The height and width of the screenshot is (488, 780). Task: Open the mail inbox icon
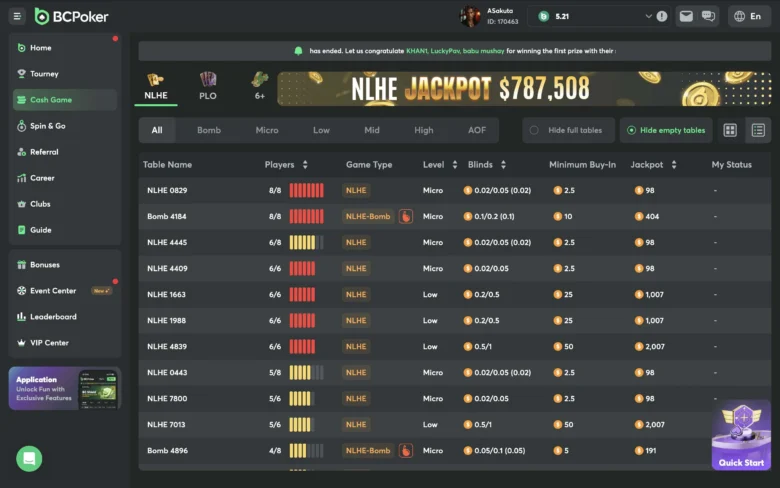686,16
